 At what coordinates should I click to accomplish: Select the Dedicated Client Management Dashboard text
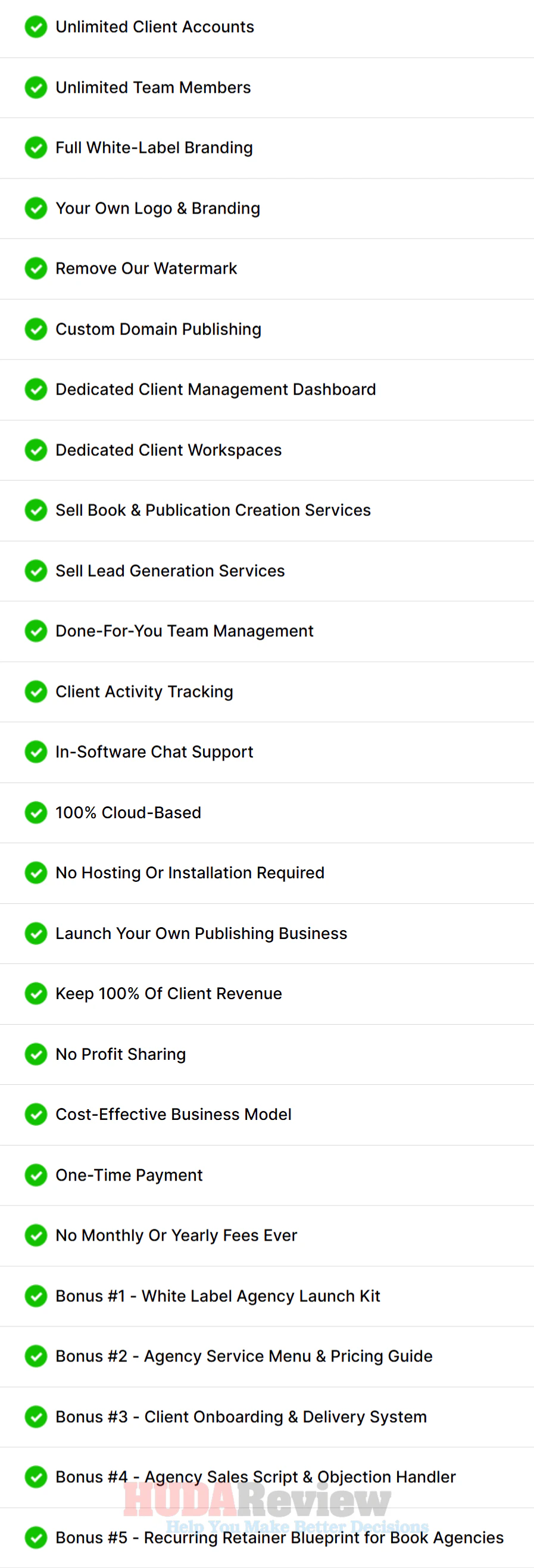tap(216, 390)
